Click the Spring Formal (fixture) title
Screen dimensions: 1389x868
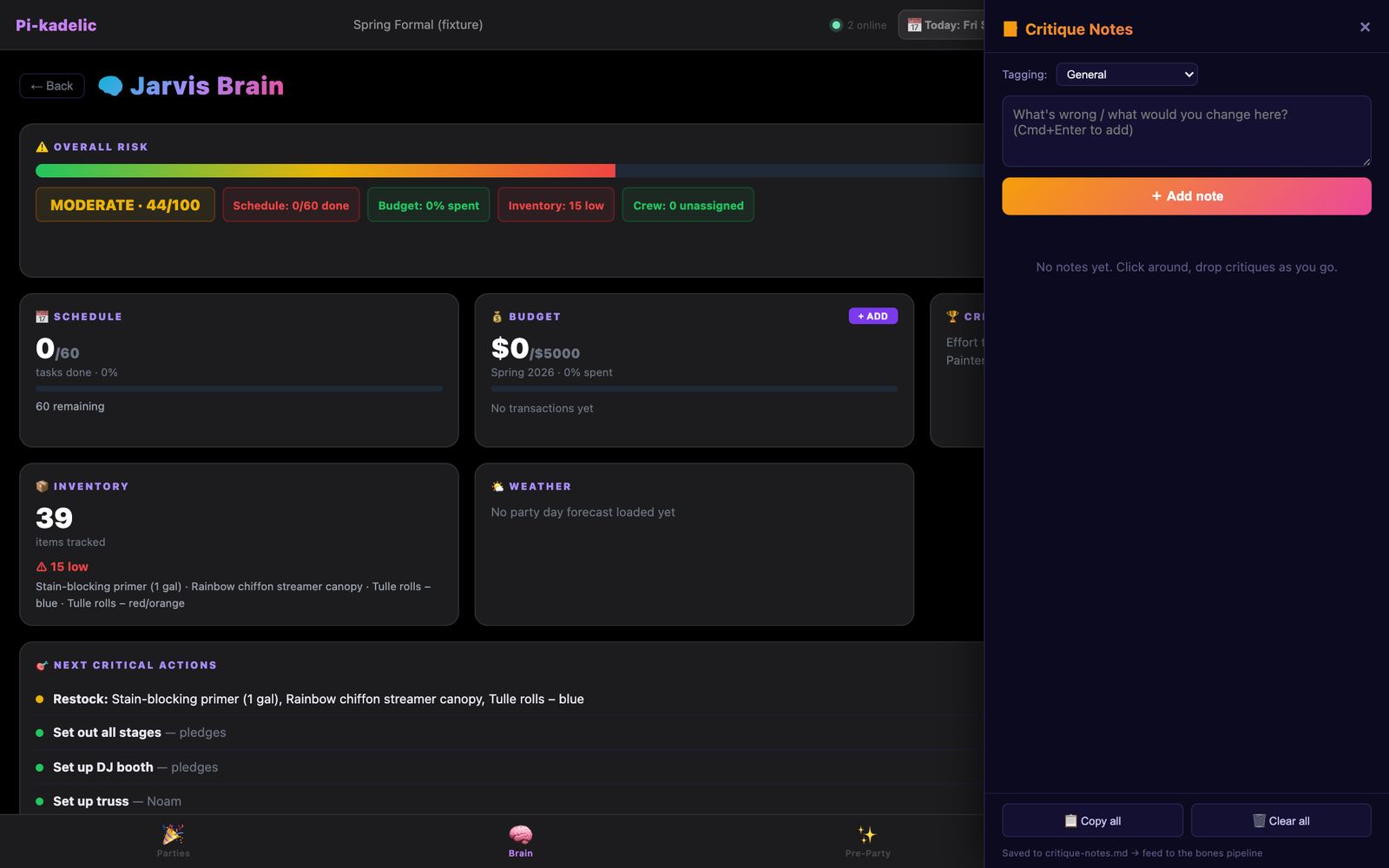click(x=418, y=25)
